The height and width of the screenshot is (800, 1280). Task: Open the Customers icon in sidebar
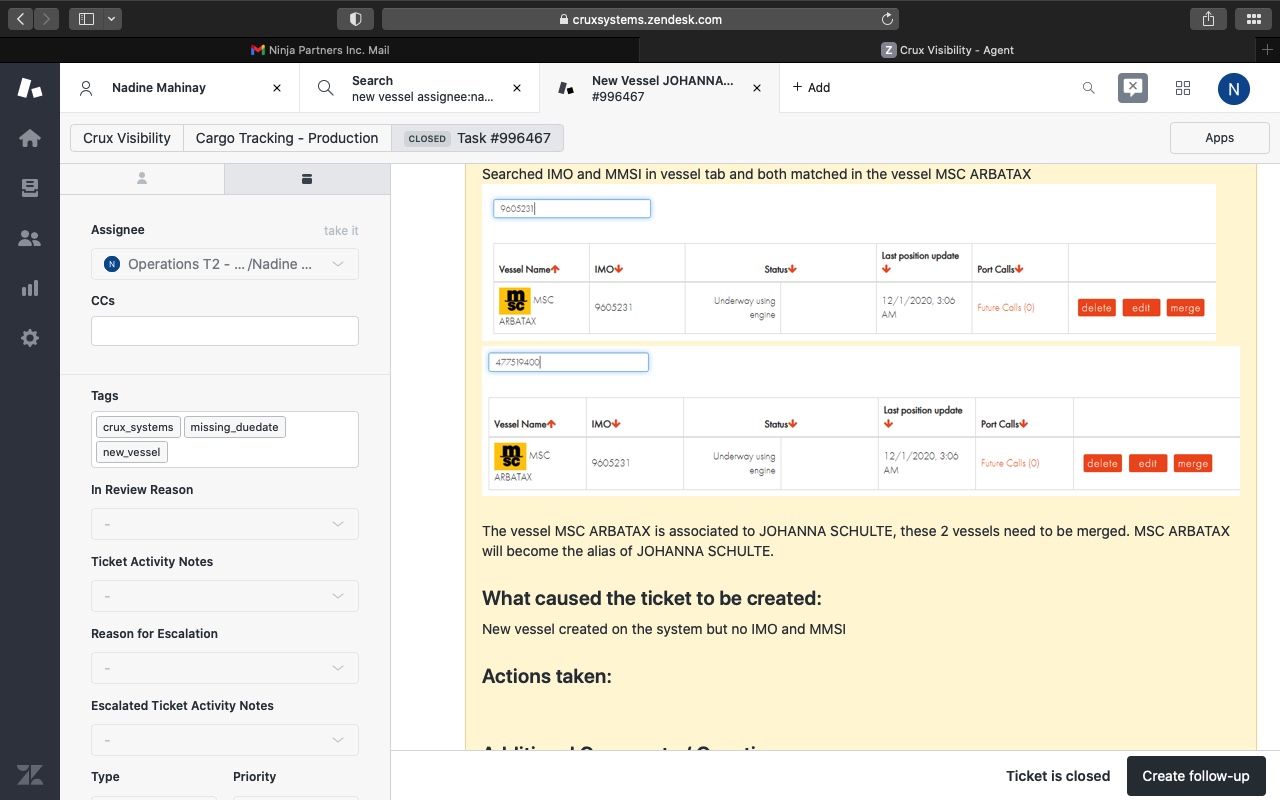click(30, 238)
